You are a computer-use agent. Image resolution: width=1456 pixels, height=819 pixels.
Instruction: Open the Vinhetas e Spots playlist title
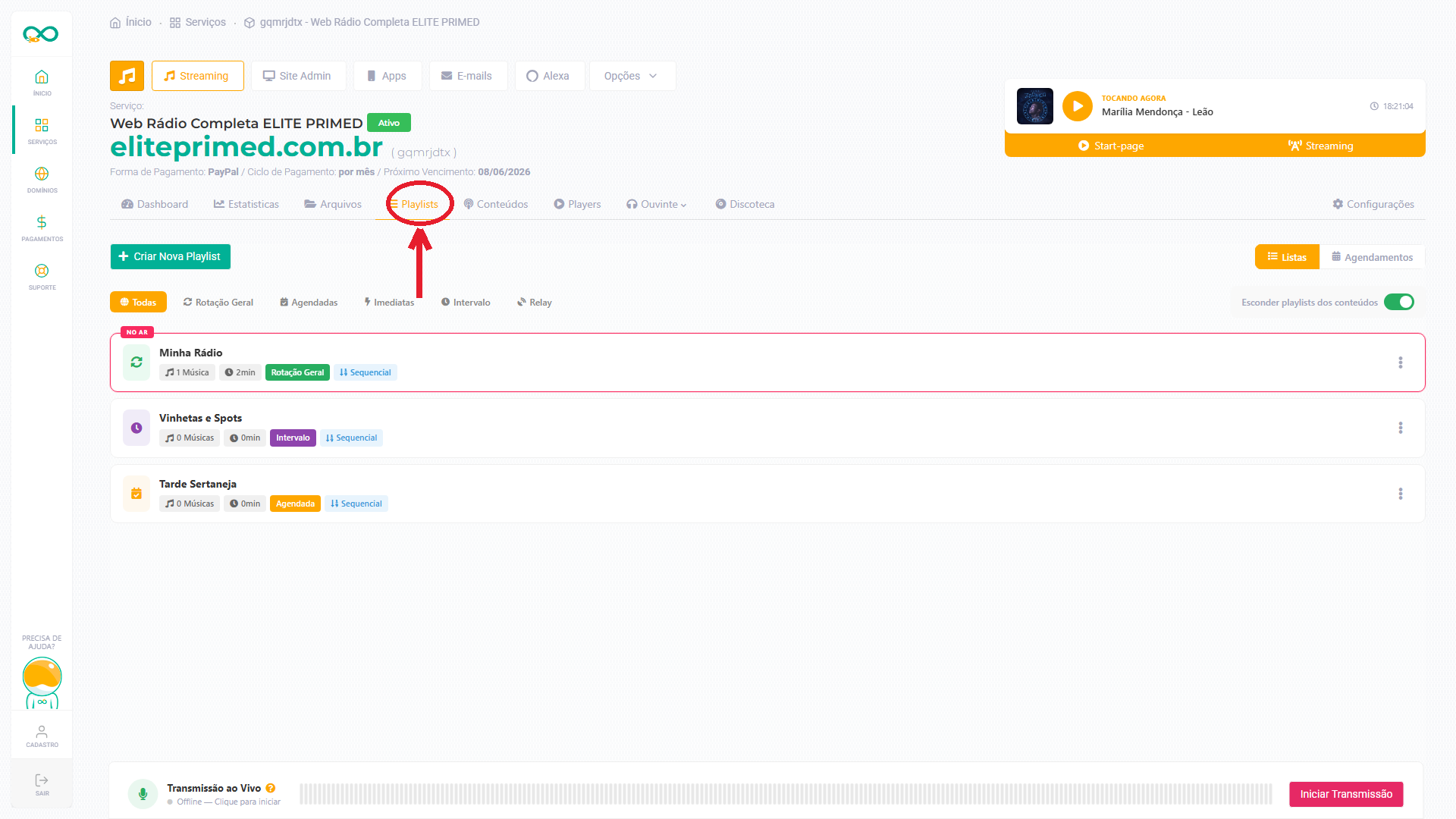pos(200,418)
